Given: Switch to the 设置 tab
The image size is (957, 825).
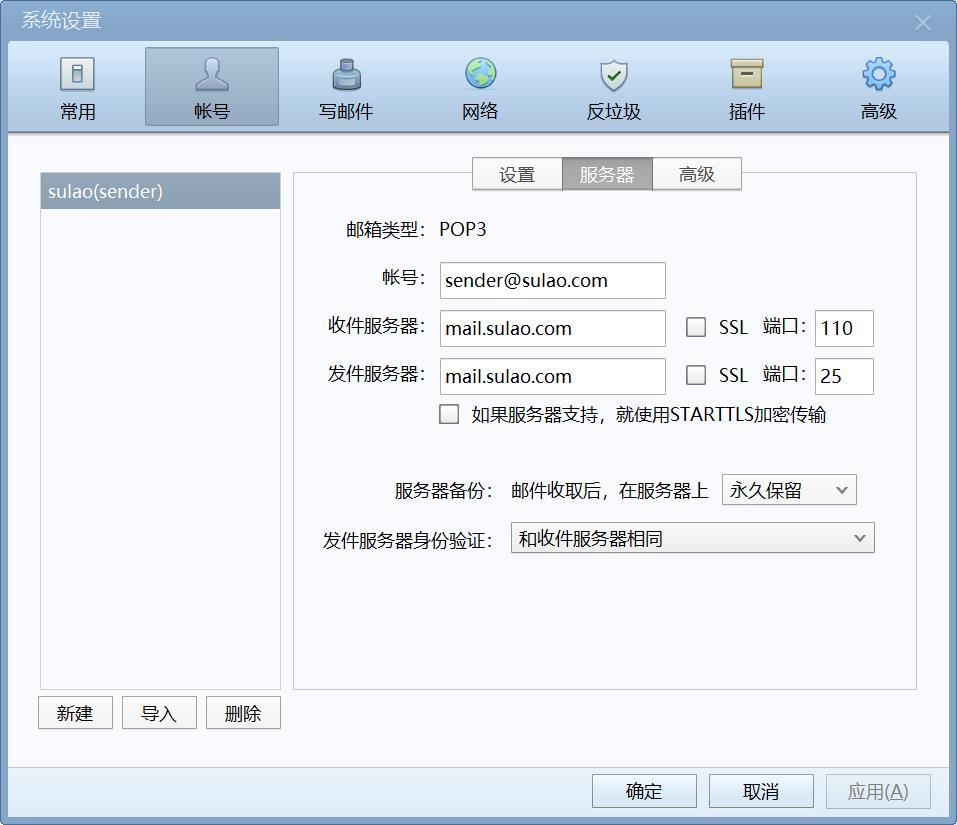Looking at the screenshot, I should pos(517,175).
